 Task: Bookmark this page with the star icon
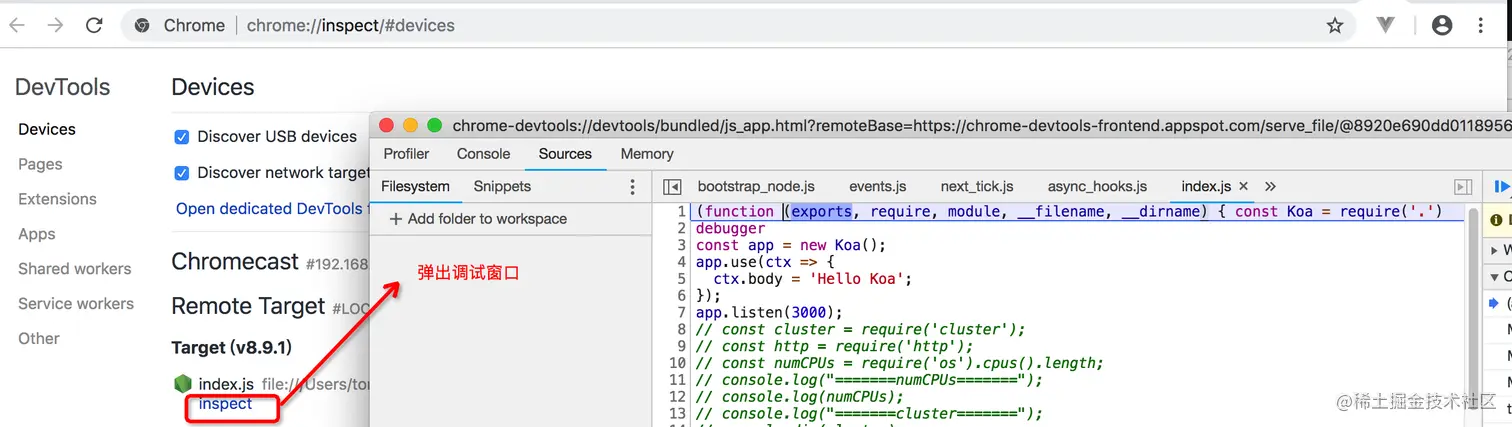pos(1335,25)
